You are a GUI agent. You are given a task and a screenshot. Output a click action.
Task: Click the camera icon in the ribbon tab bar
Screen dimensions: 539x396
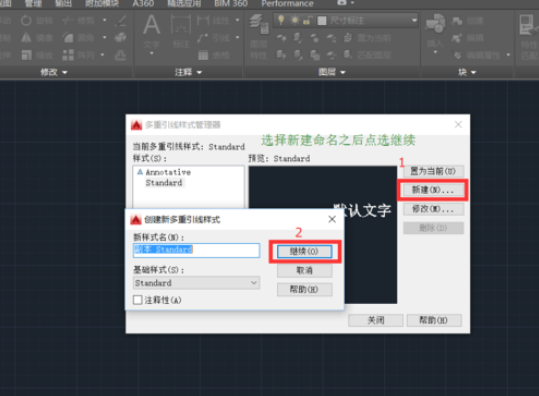click(342, 3)
